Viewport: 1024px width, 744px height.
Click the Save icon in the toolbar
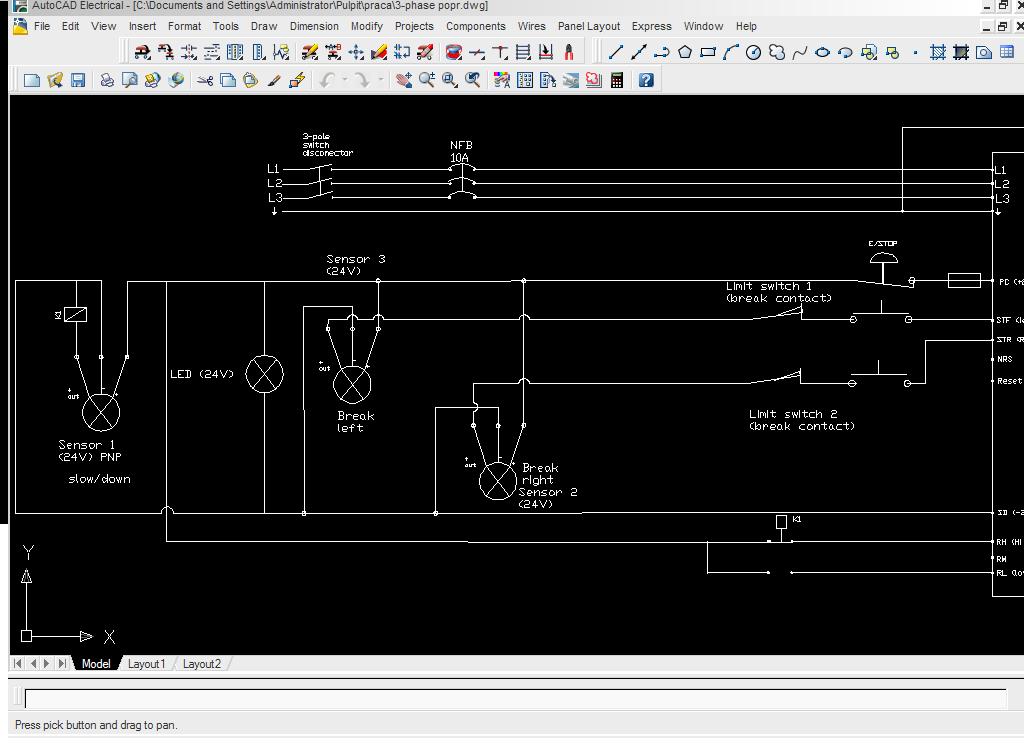click(x=78, y=80)
